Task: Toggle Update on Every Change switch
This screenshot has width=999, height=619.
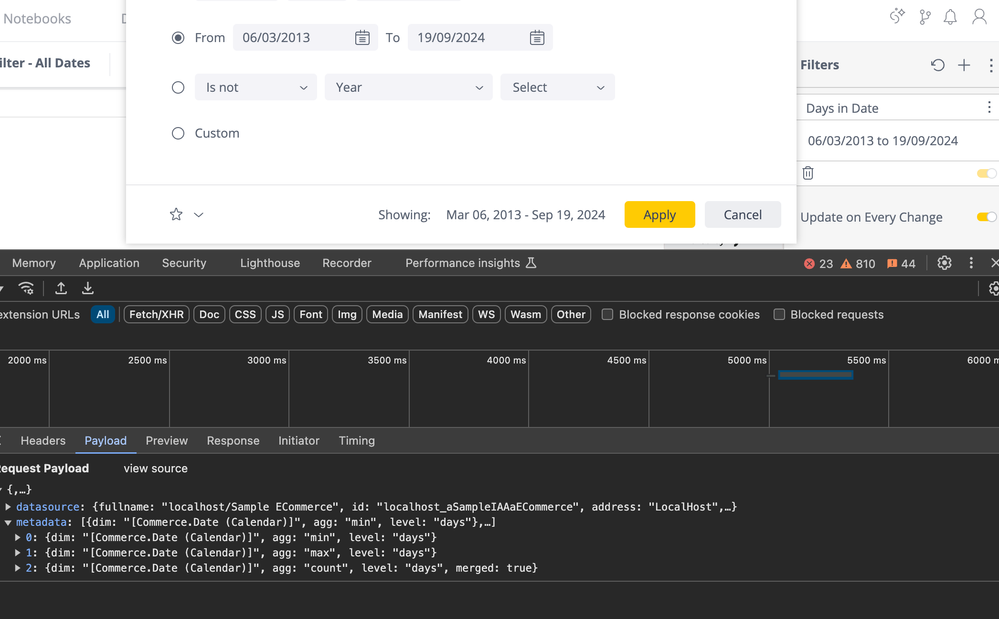Action: click(x=986, y=217)
